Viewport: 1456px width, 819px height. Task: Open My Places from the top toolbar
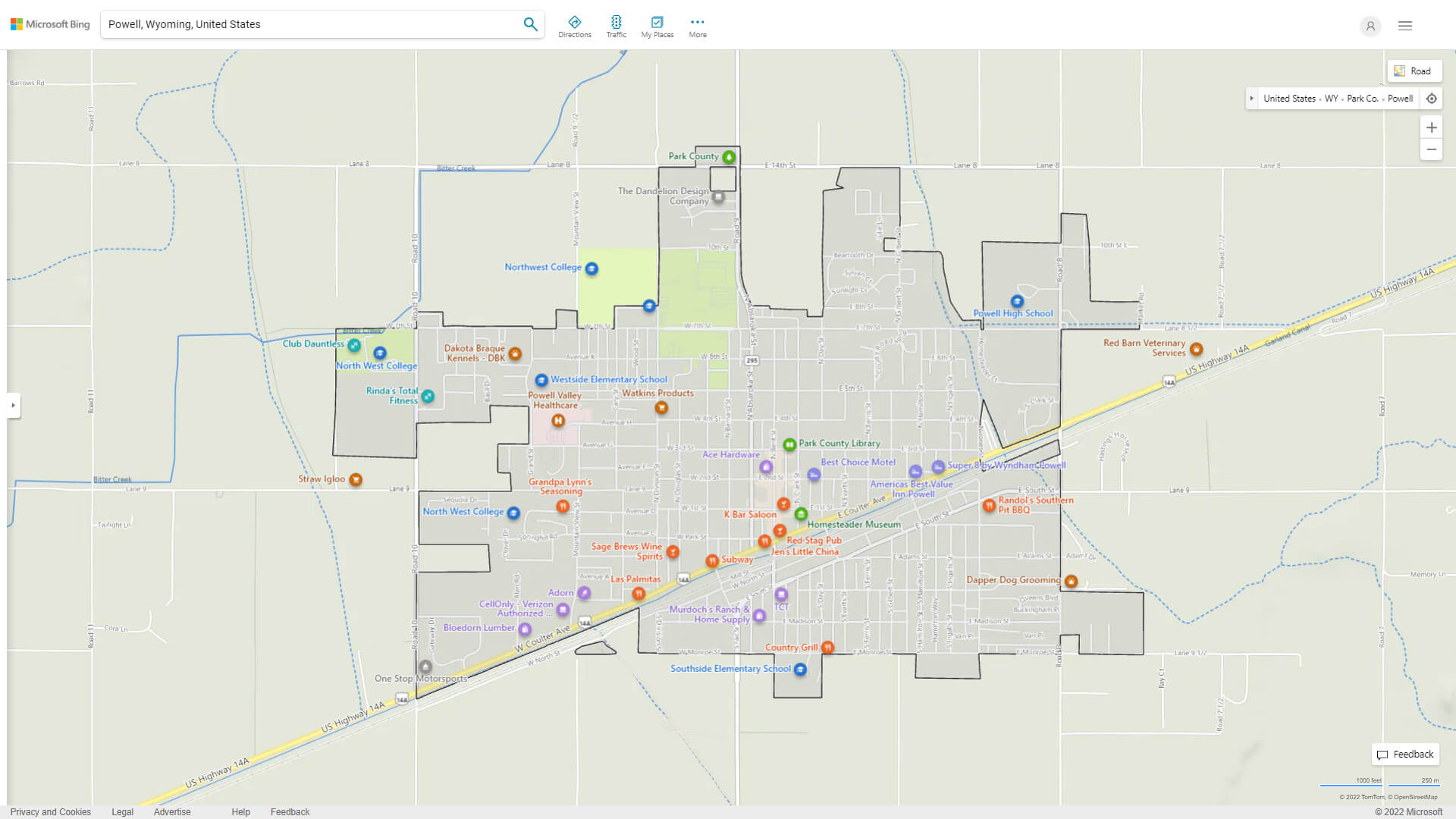click(657, 23)
